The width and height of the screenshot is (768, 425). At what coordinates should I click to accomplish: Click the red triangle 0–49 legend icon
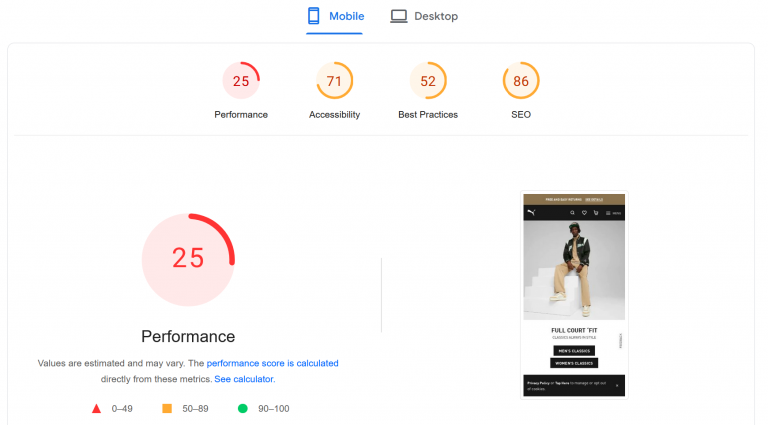coord(96,408)
